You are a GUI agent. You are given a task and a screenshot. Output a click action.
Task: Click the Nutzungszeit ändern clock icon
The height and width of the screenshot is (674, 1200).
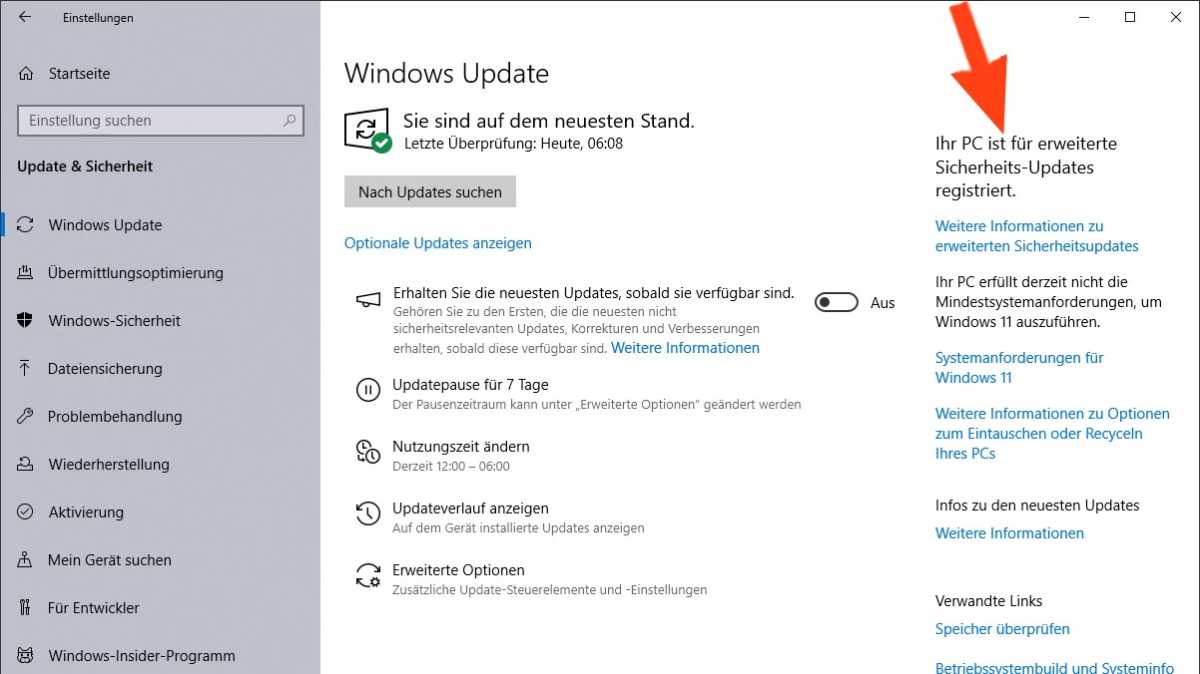[x=368, y=452]
